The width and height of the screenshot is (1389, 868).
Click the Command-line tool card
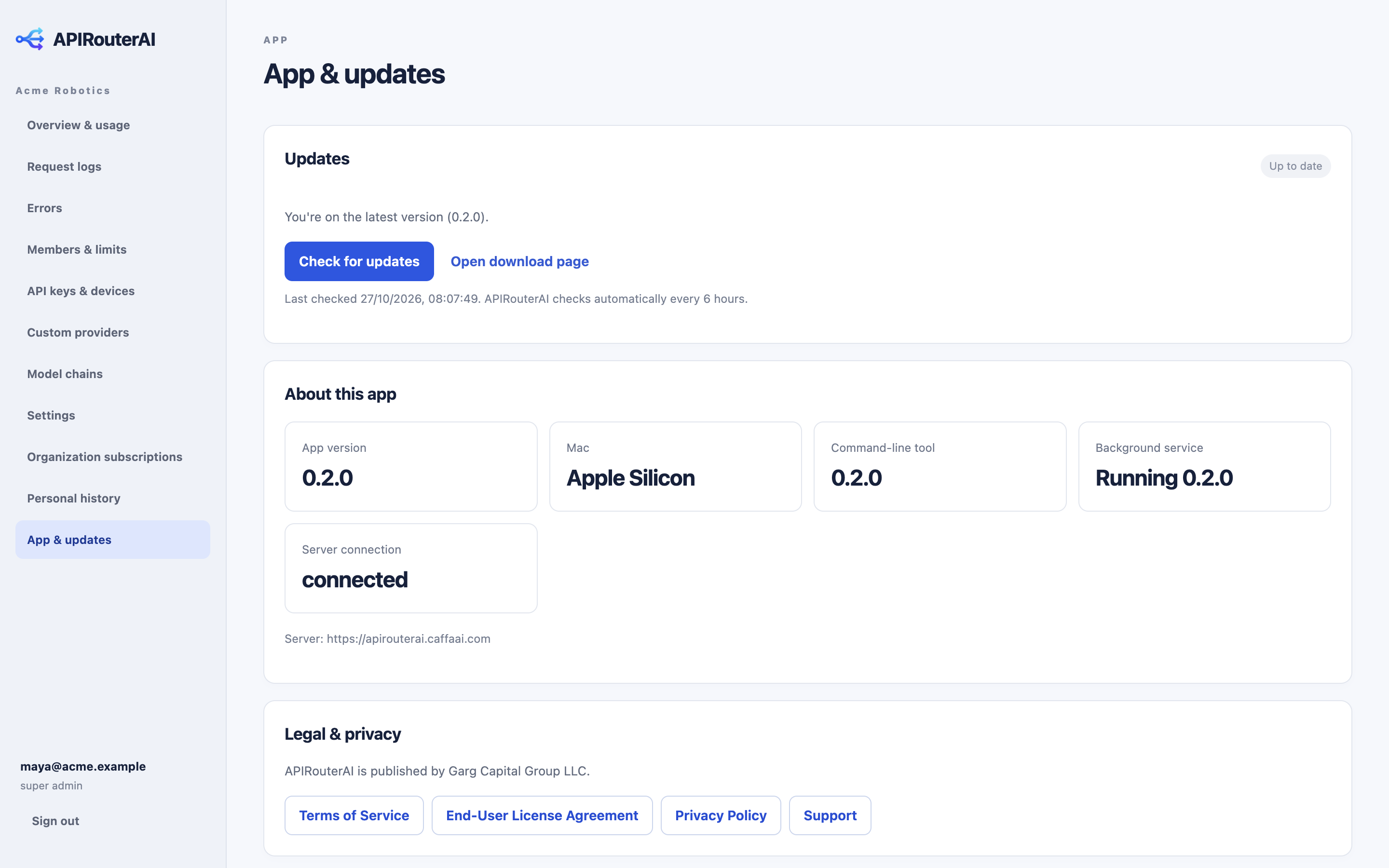940,467
